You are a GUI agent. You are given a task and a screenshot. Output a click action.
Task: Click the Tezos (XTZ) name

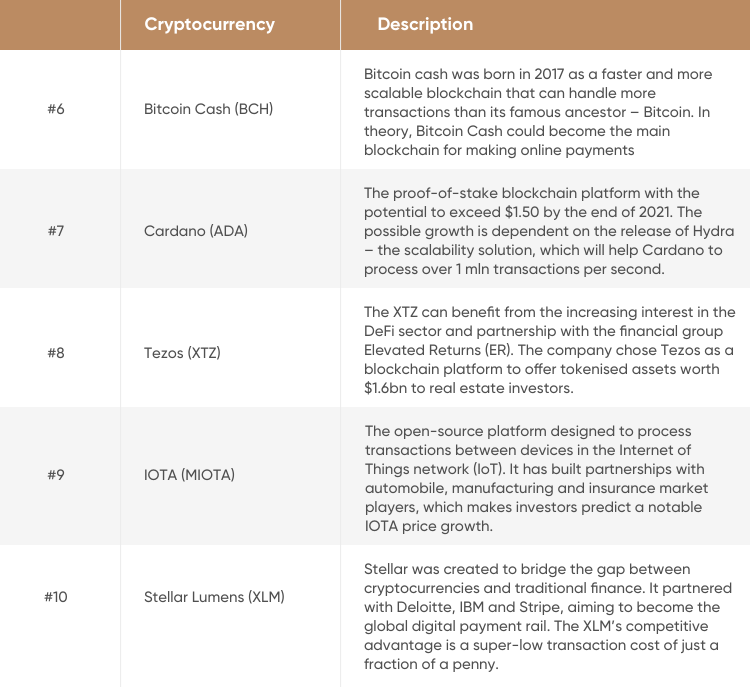coord(182,353)
